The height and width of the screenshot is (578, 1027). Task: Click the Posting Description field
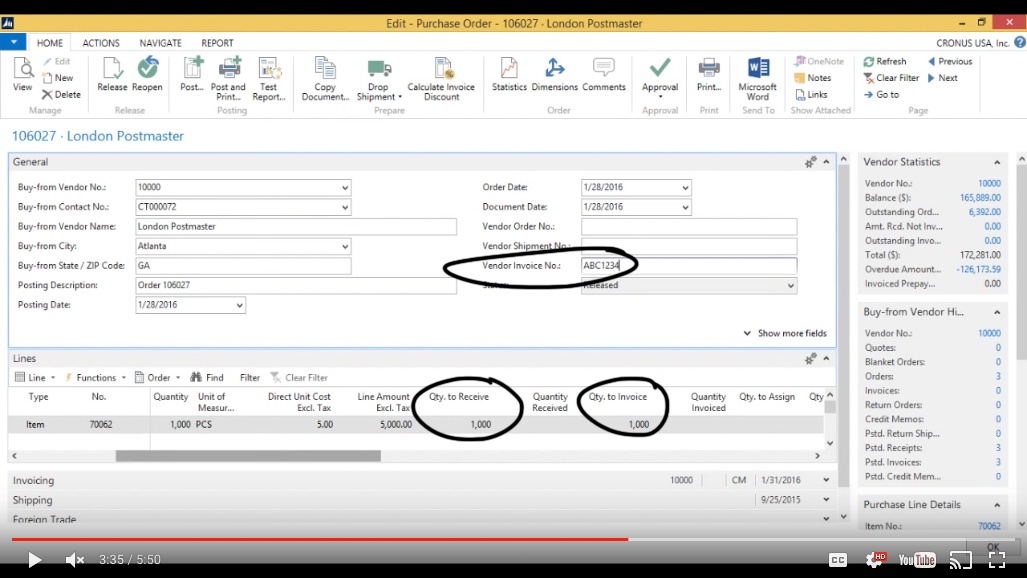[296, 285]
